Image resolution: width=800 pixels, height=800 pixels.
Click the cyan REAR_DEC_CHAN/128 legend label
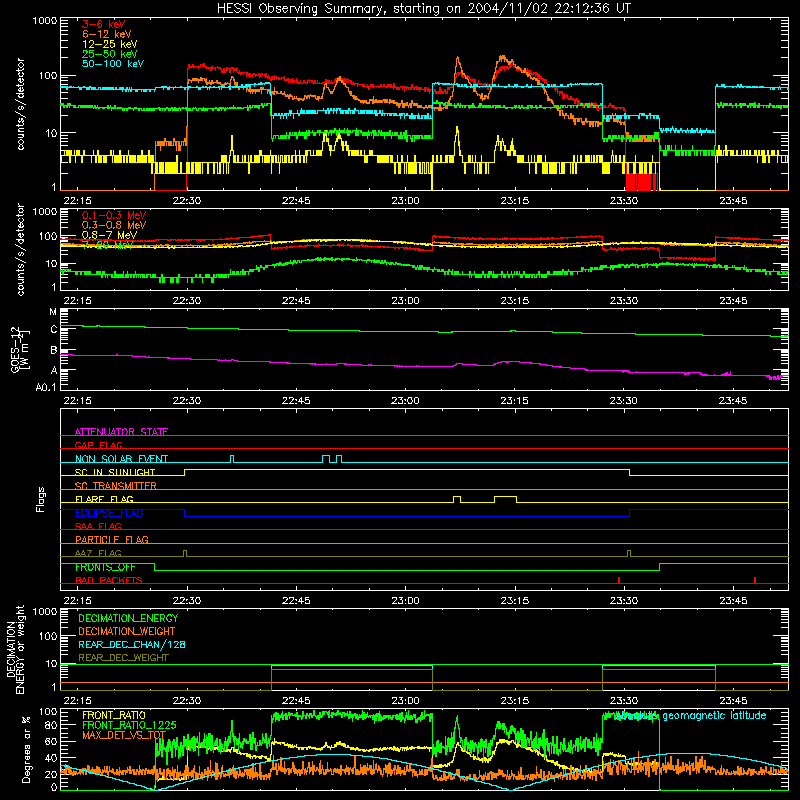tap(132, 644)
